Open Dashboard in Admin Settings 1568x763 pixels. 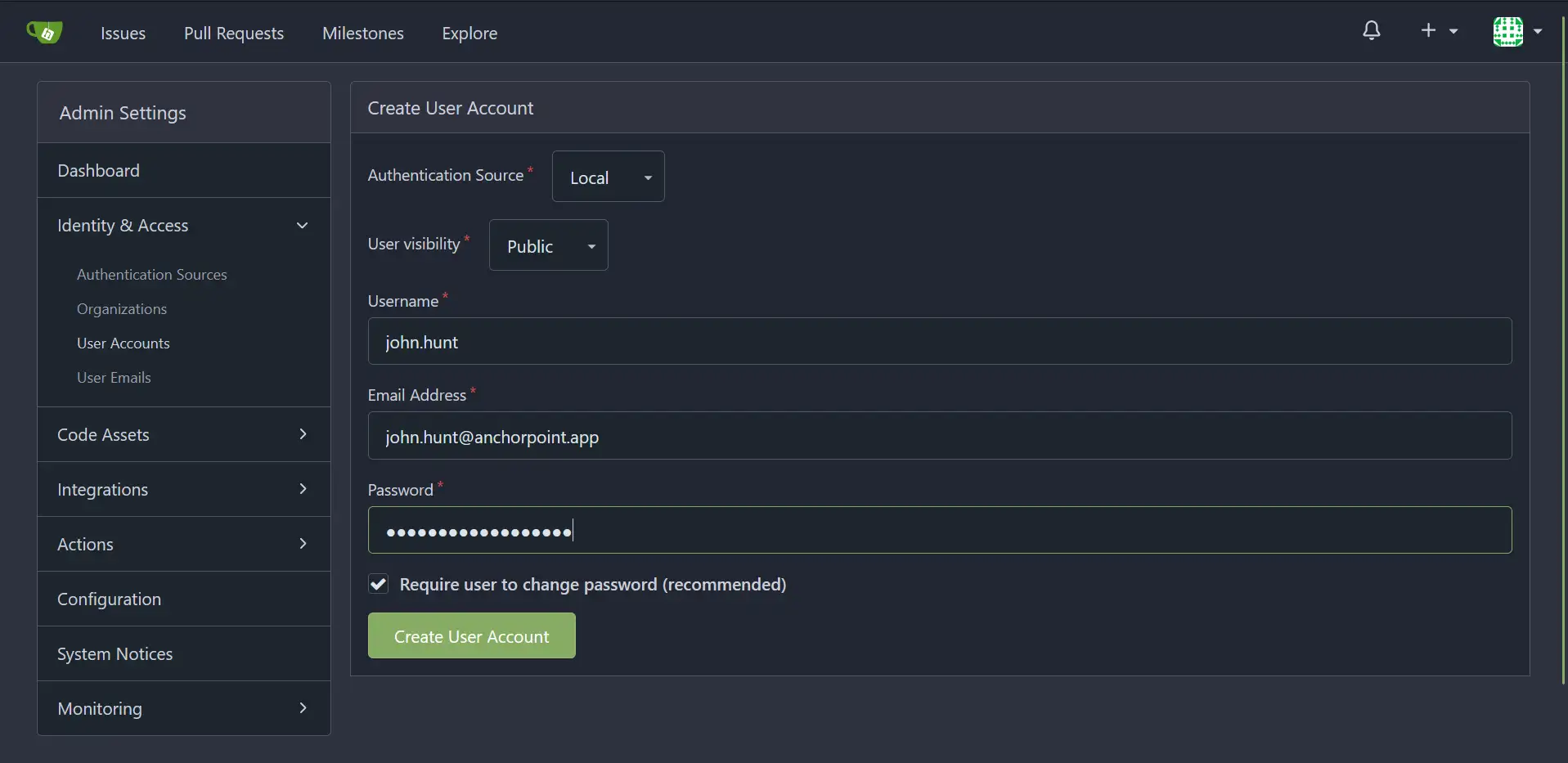(x=184, y=170)
